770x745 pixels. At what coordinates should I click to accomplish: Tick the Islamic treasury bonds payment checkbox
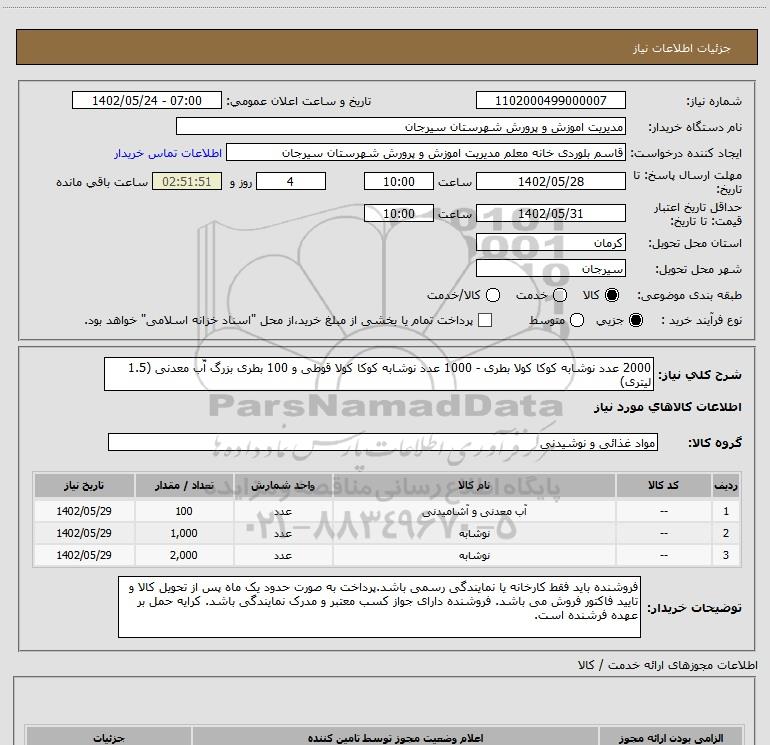485,320
